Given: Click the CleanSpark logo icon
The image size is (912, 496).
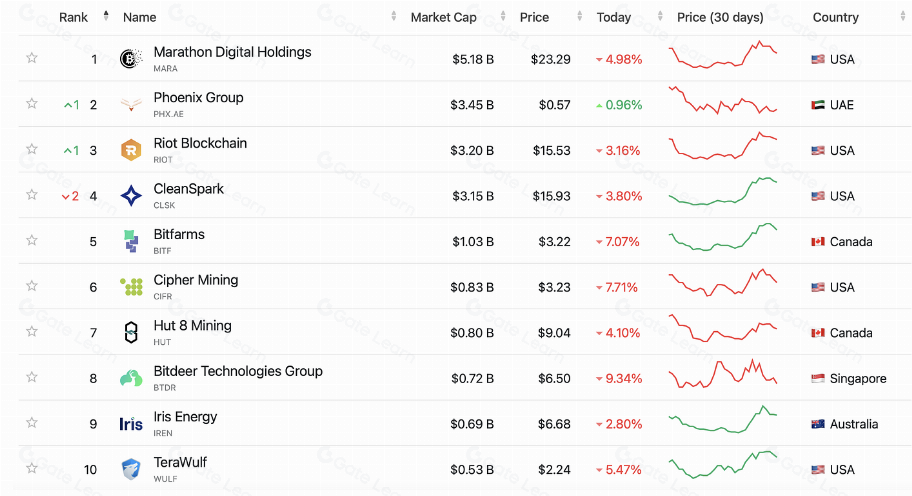Looking at the screenshot, I should [131, 196].
